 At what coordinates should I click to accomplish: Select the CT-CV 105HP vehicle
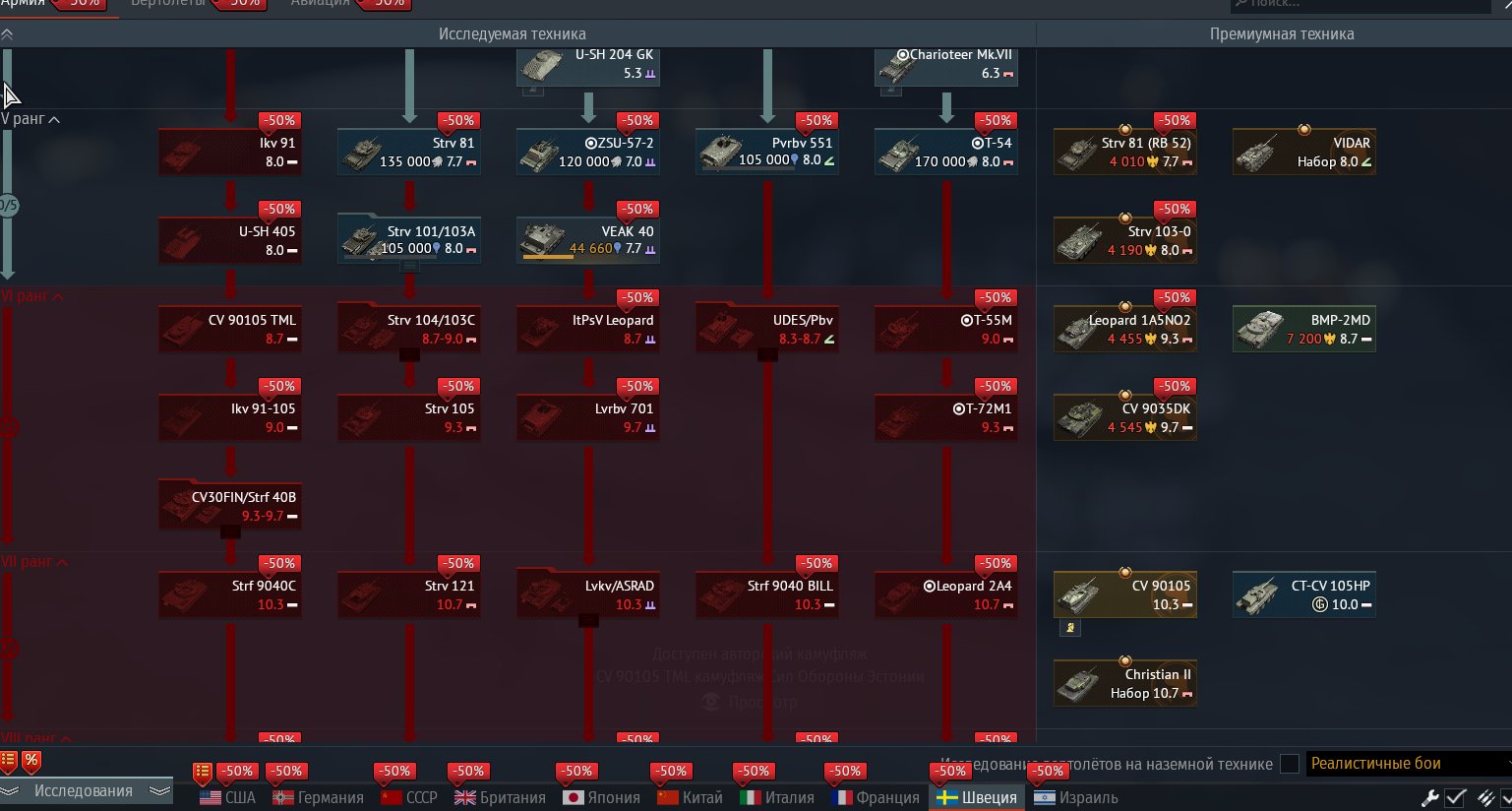coord(1303,595)
